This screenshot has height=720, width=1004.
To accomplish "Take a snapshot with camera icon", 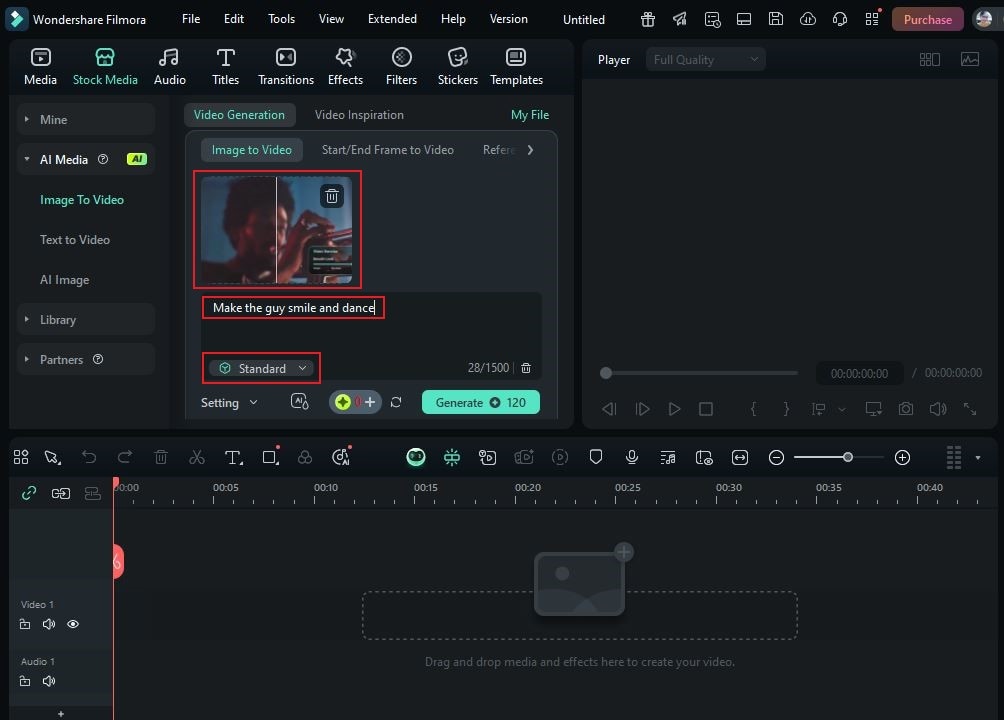I will pos(905,409).
